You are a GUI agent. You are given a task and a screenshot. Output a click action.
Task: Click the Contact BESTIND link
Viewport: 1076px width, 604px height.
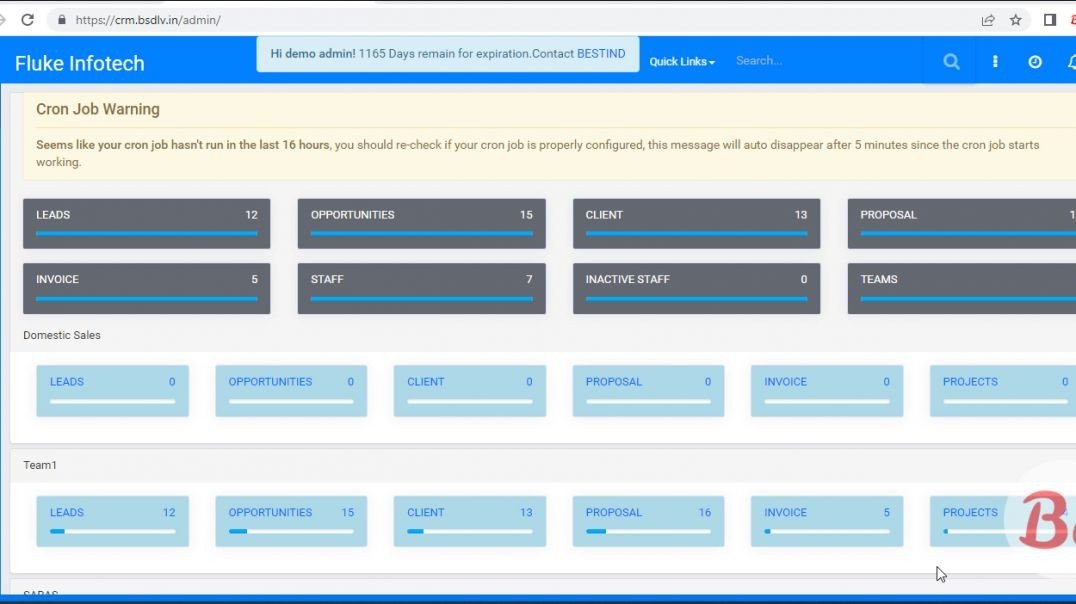tap(601, 53)
